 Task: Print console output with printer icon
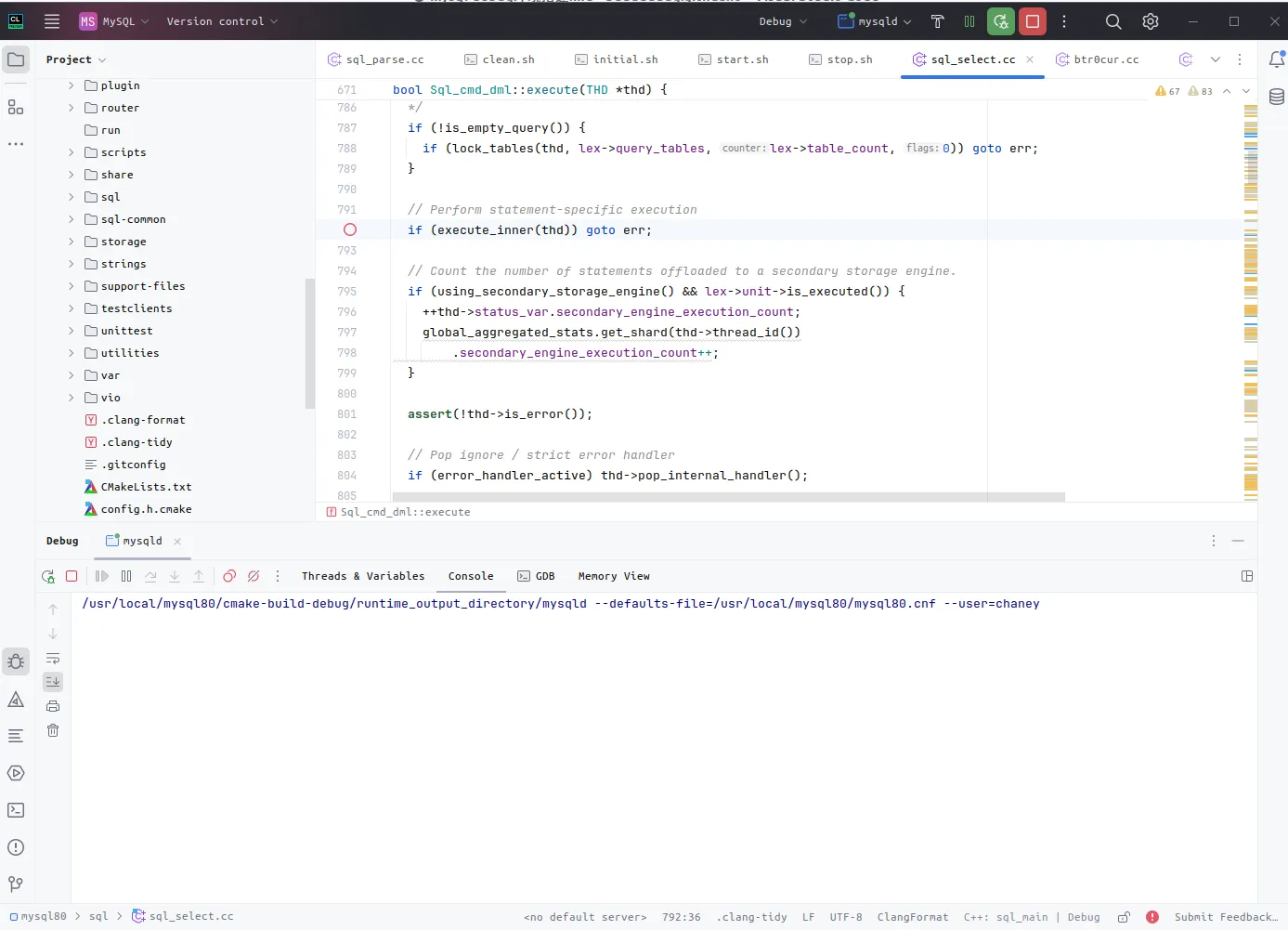click(x=53, y=706)
